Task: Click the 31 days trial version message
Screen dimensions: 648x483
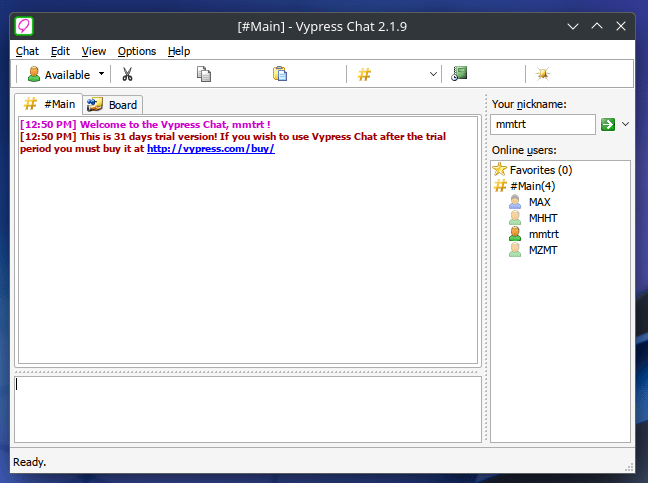Action: (233, 143)
